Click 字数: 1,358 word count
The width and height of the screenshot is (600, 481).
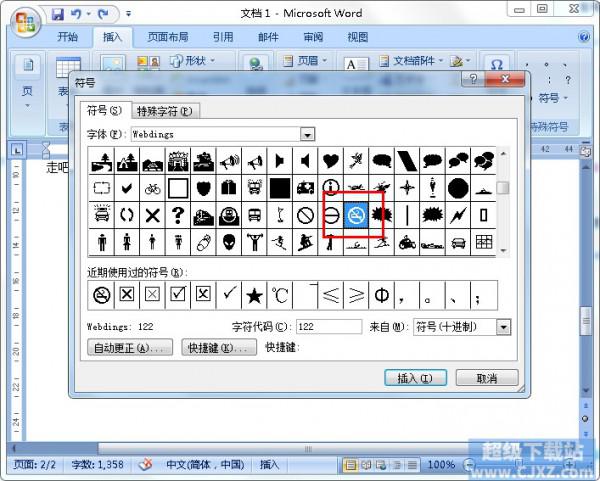click(x=98, y=465)
